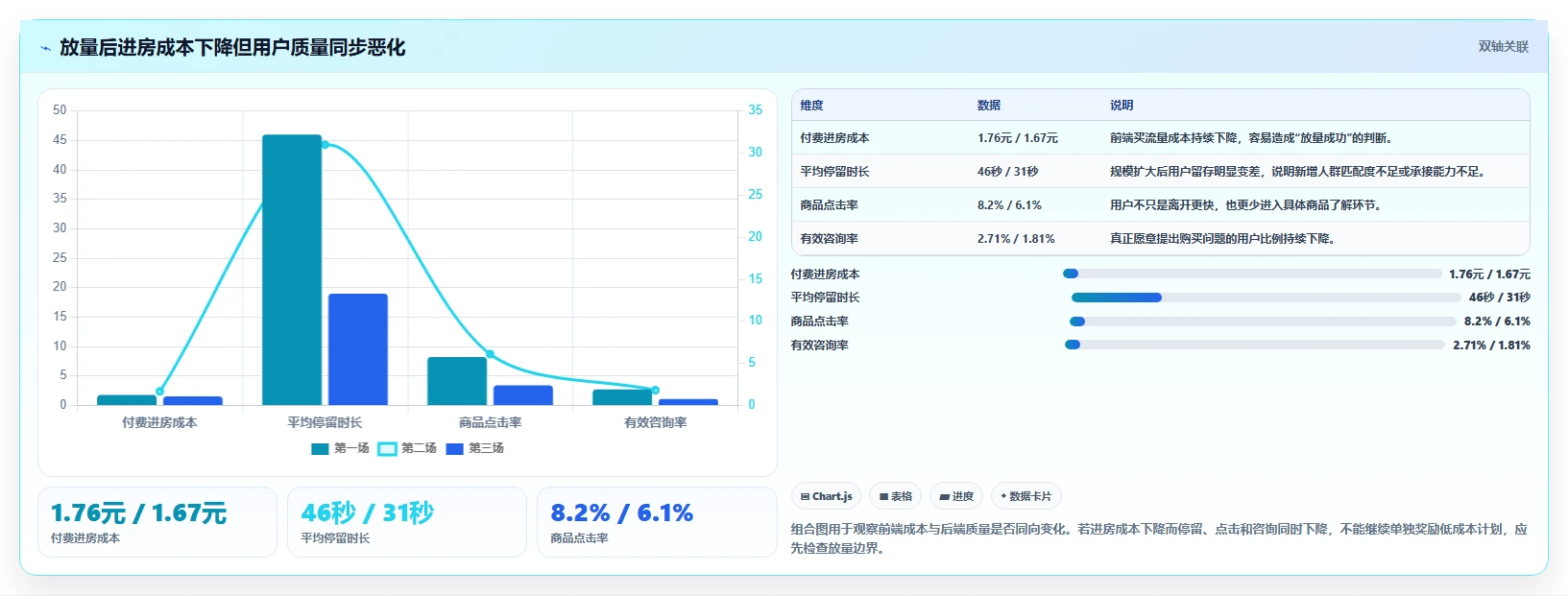Viewport: 1568px width, 596px height.
Task: Click the 双轴关联 label in the header
Action: [x=1503, y=47]
